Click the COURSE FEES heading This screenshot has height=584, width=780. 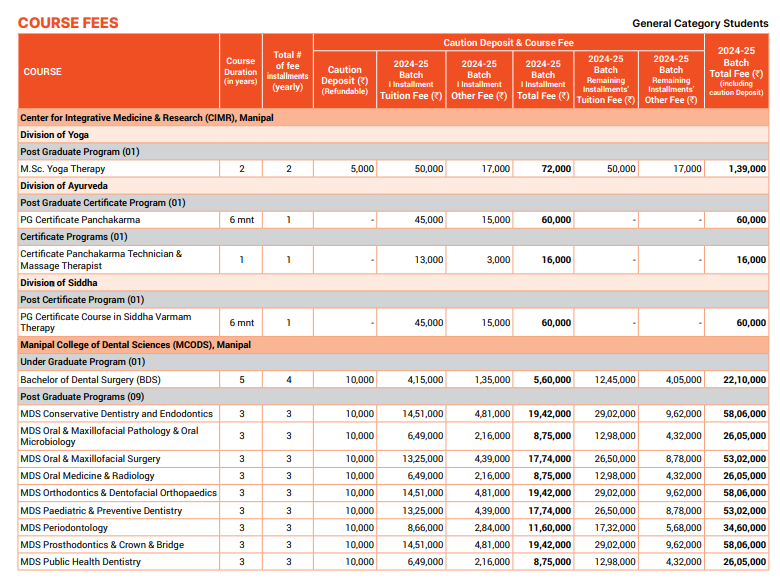[68, 23]
